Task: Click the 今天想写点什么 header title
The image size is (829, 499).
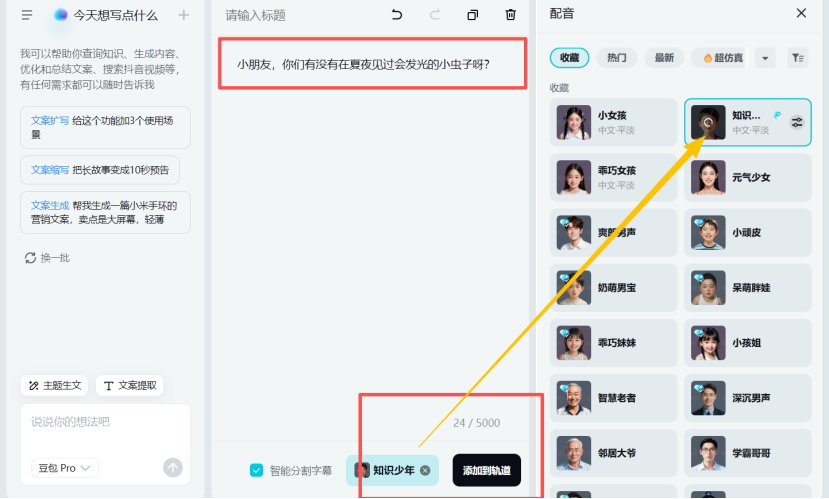Action: pos(115,15)
